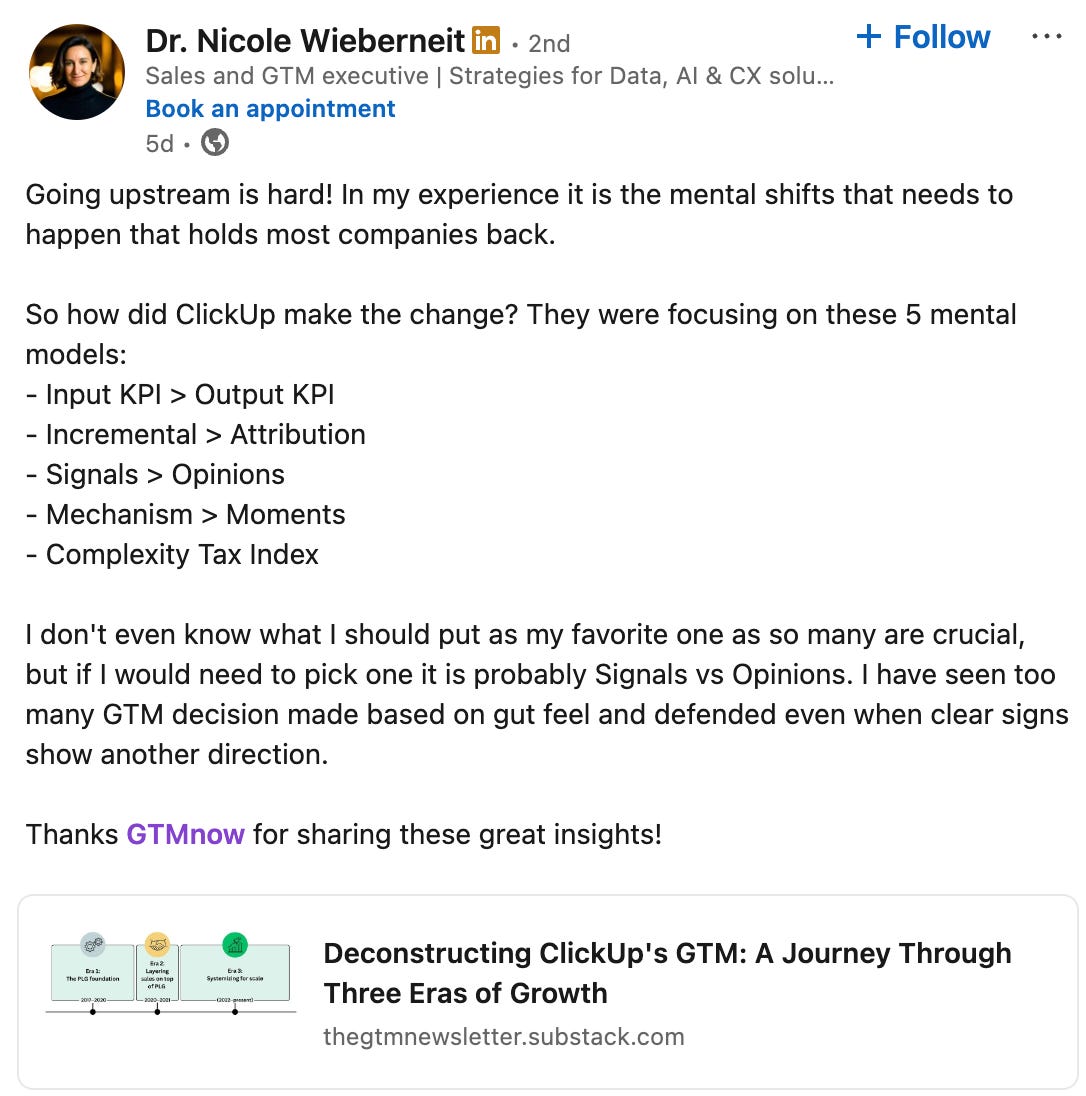Viewport: 1086px width, 1096px height.
Task: Click the Sales and GTM executive headline
Action: pos(490,75)
